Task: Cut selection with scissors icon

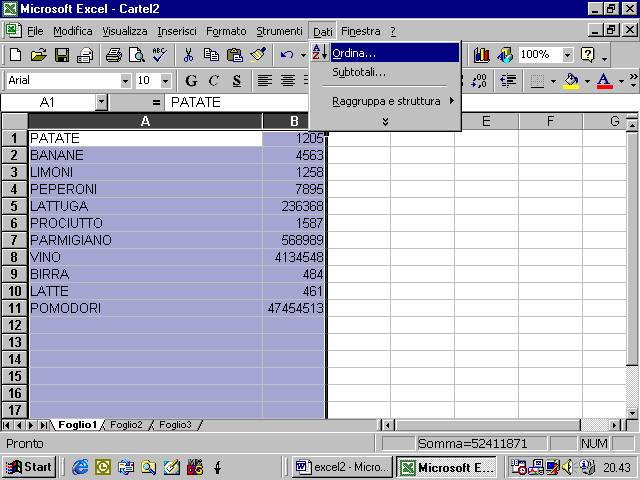Action: pyautogui.click(x=188, y=55)
